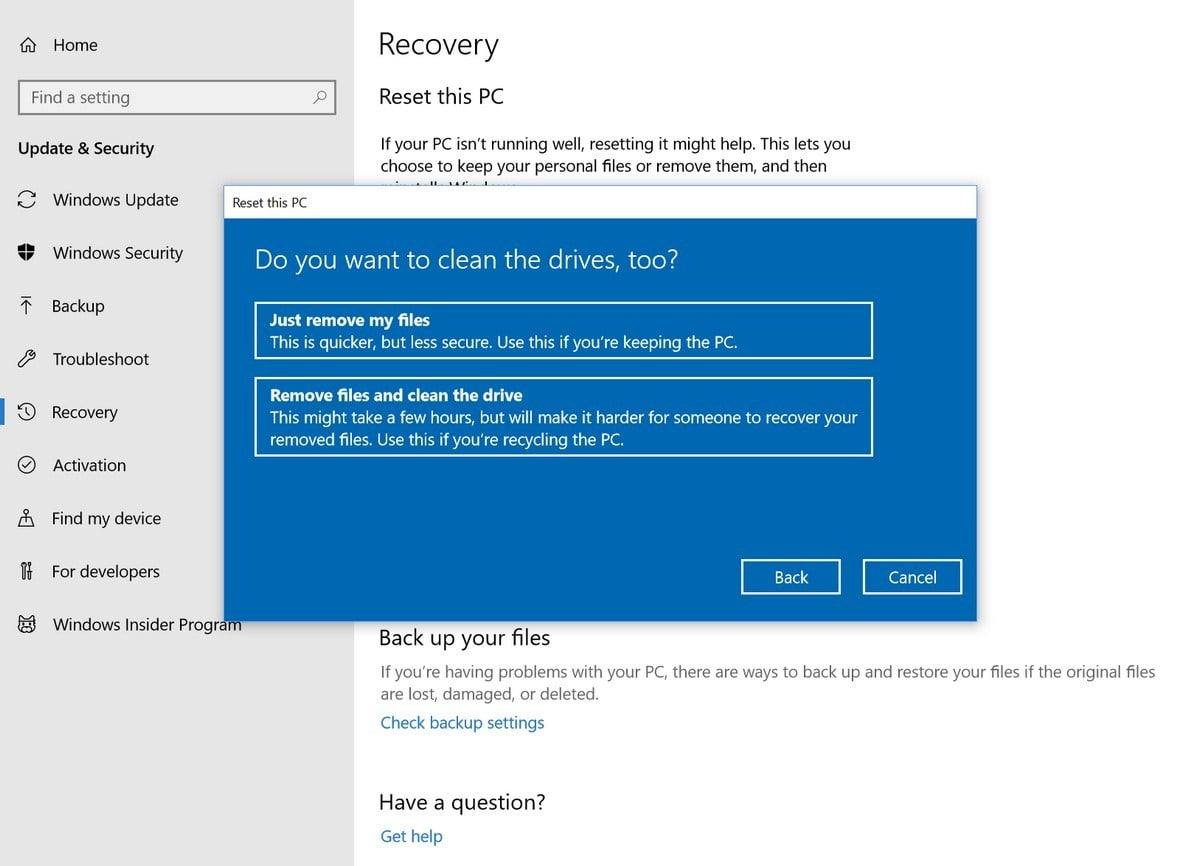The image size is (1200, 866).
Task: Open Activation via its checkmark icon
Action: [x=26, y=465]
